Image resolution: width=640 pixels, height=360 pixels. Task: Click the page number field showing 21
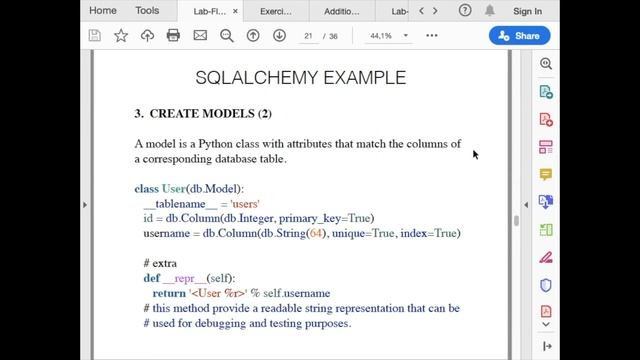click(308, 36)
